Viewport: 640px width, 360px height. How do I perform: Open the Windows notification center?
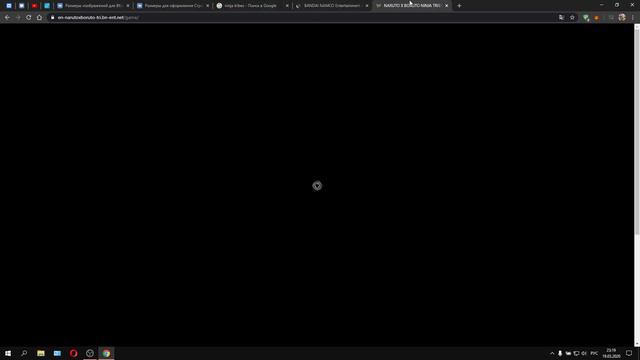coord(629,353)
